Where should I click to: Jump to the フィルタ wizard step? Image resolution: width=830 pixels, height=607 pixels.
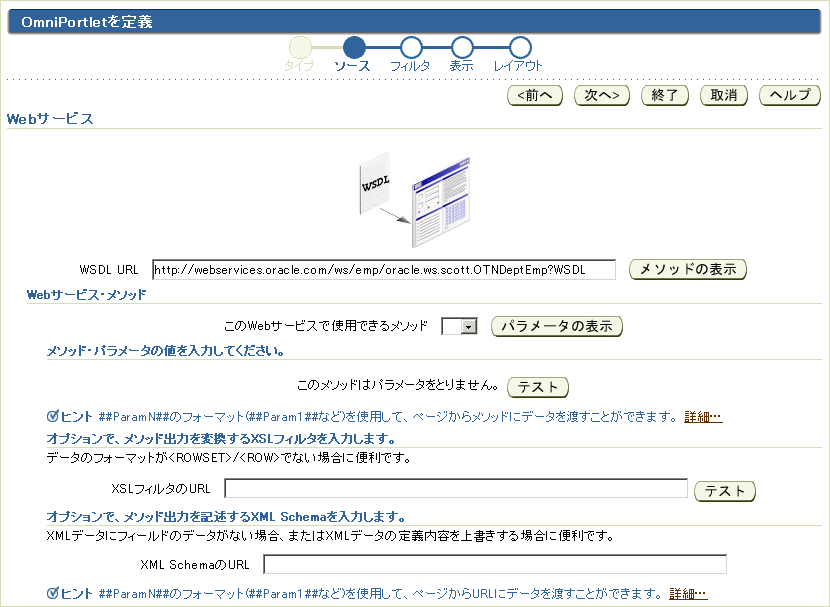411,47
